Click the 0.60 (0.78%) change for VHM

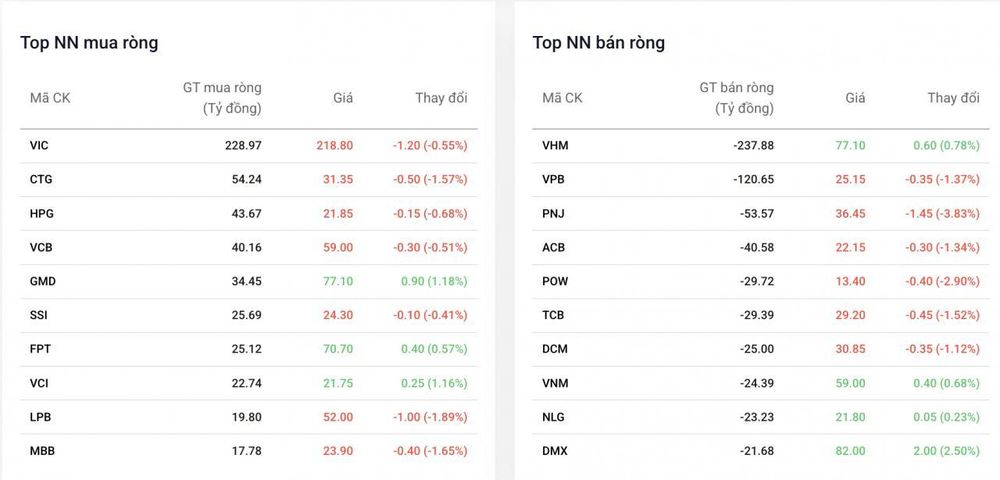[946, 145]
